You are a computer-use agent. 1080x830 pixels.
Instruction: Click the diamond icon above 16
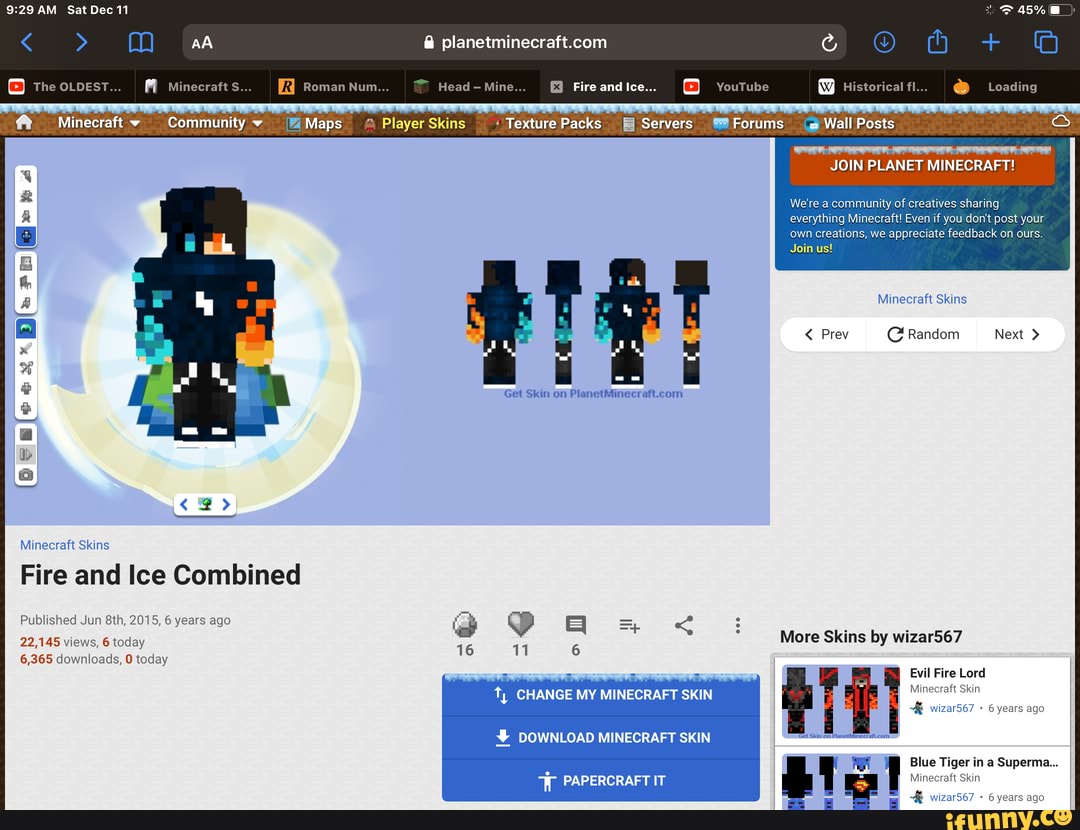465,625
